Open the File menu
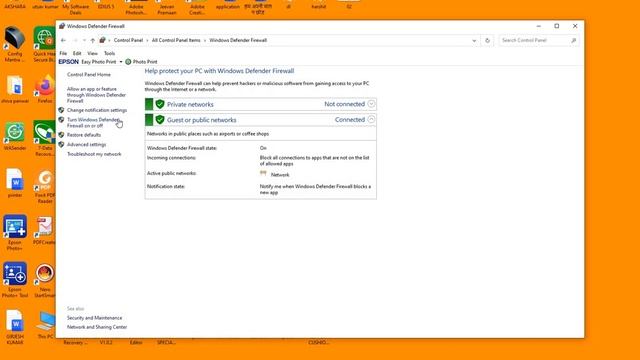This screenshot has width=640, height=360. tap(63, 53)
